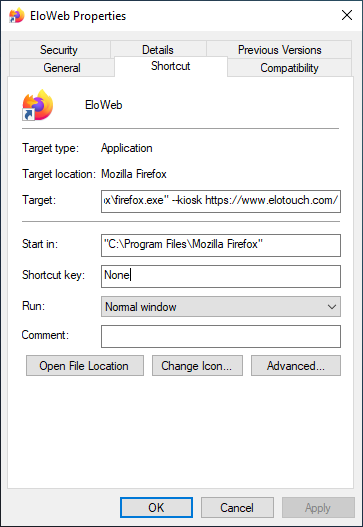
Task: Open the Details tab
Action: point(158,50)
